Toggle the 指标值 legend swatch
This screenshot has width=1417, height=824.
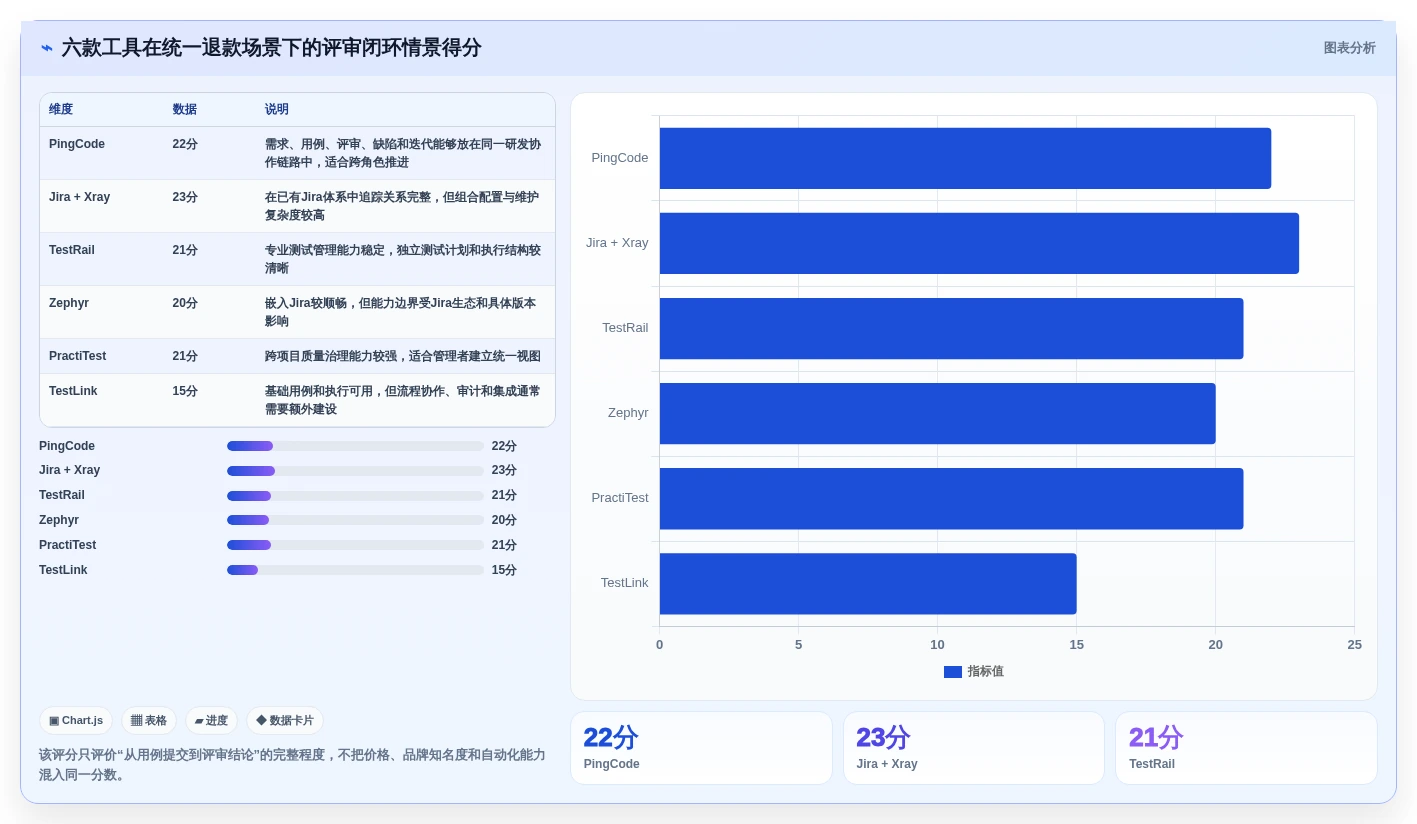tap(953, 672)
